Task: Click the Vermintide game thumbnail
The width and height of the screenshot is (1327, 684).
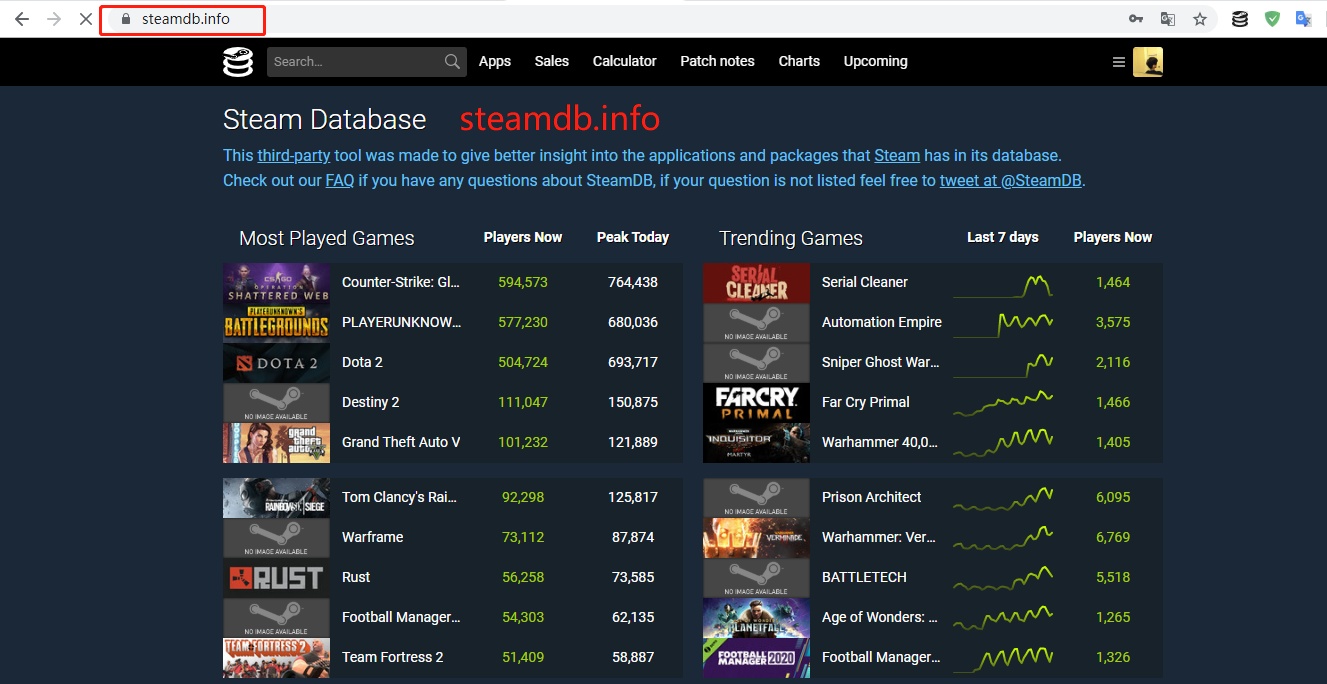Action: click(x=757, y=538)
